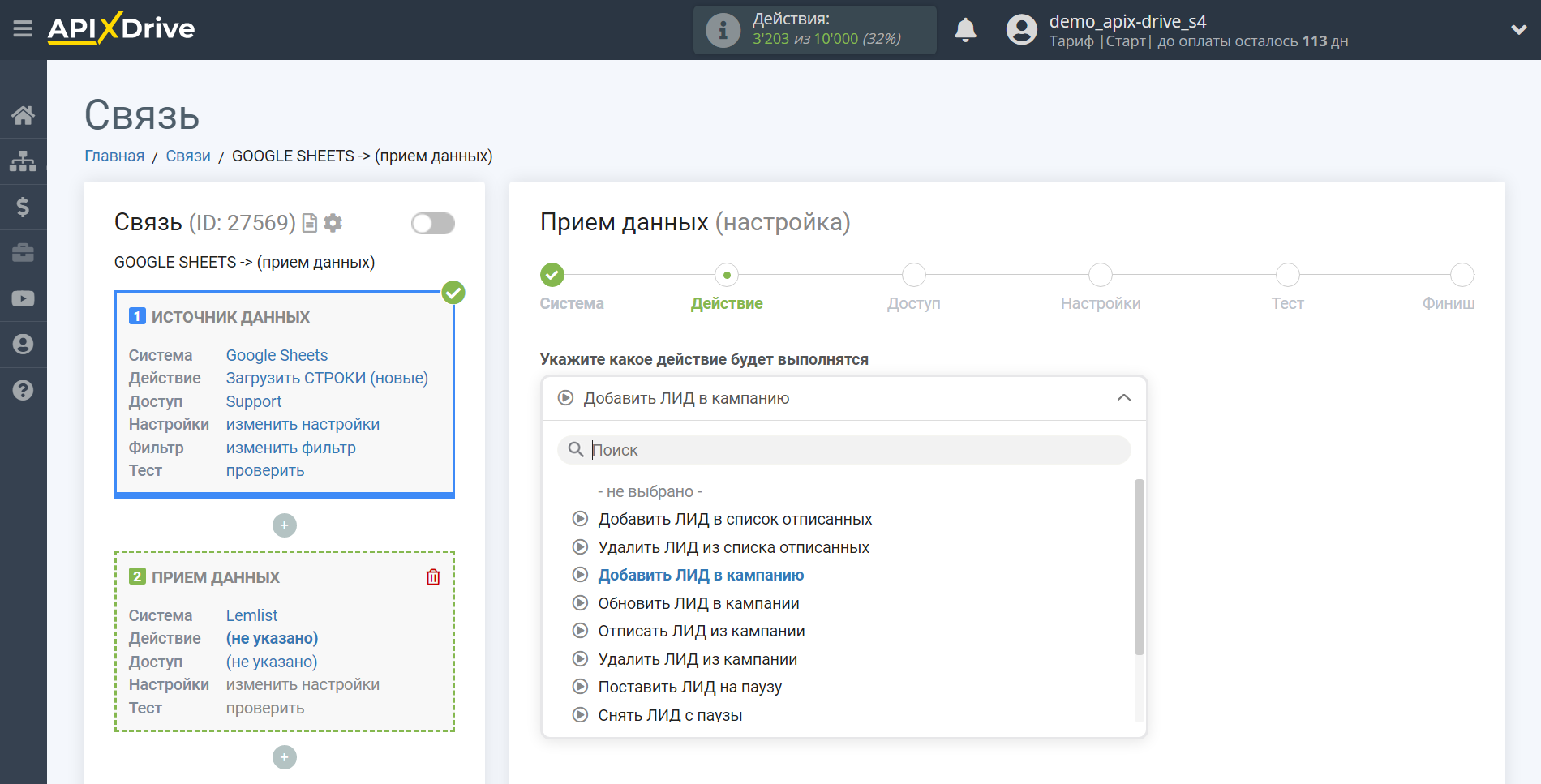Click Доступ (не указано) link

coord(272,662)
